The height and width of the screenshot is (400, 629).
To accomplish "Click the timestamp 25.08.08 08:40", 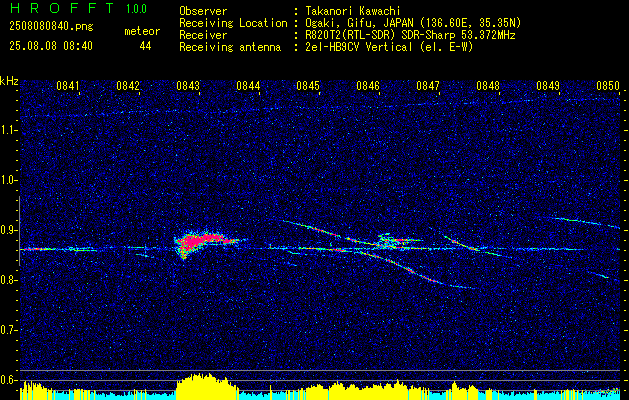I will click(x=51, y=46).
